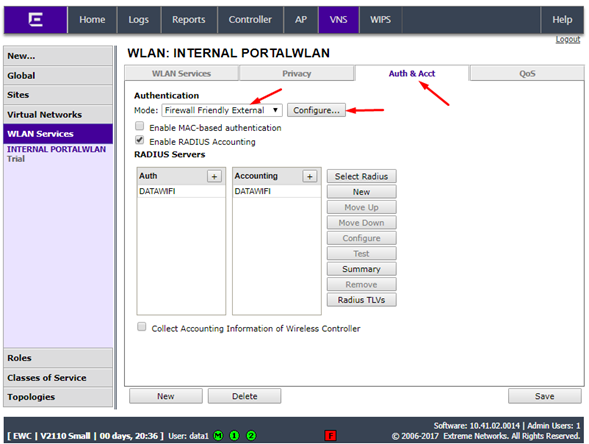Click the Select Radius button
The image size is (589, 444).
[x=361, y=176]
